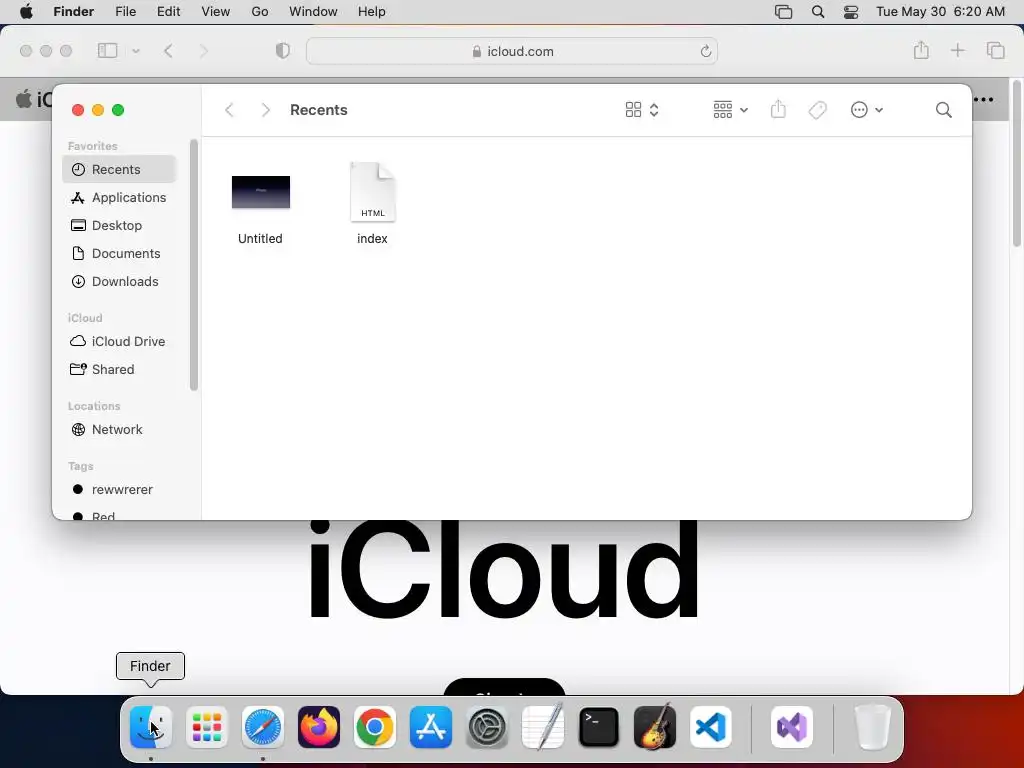Select Applications in Finder sidebar
This screenshot has width=1024, height=768.
pos(119,197)
